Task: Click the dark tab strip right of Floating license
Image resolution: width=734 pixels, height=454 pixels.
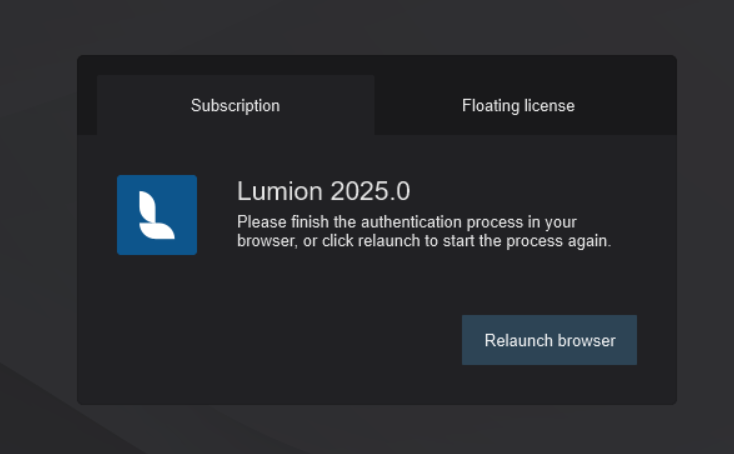Action: click(627, 106)
